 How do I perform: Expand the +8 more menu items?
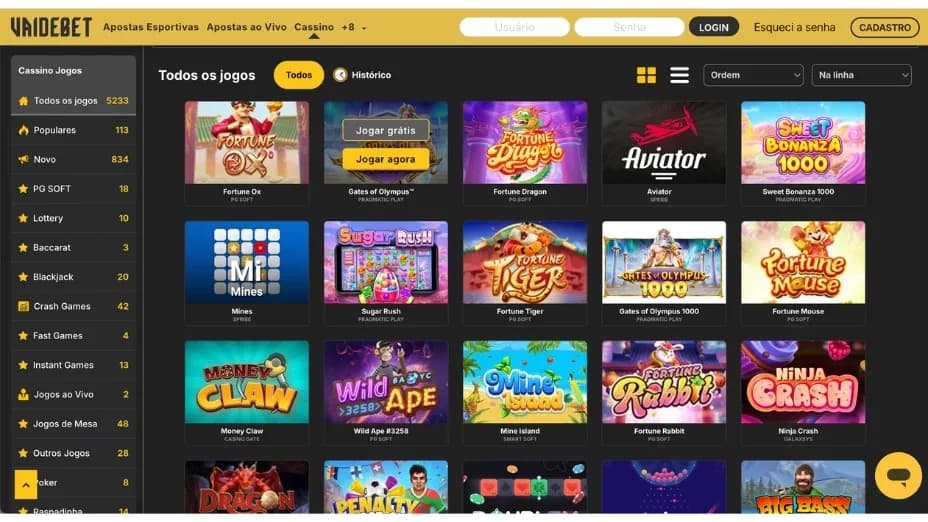point(353,27)
